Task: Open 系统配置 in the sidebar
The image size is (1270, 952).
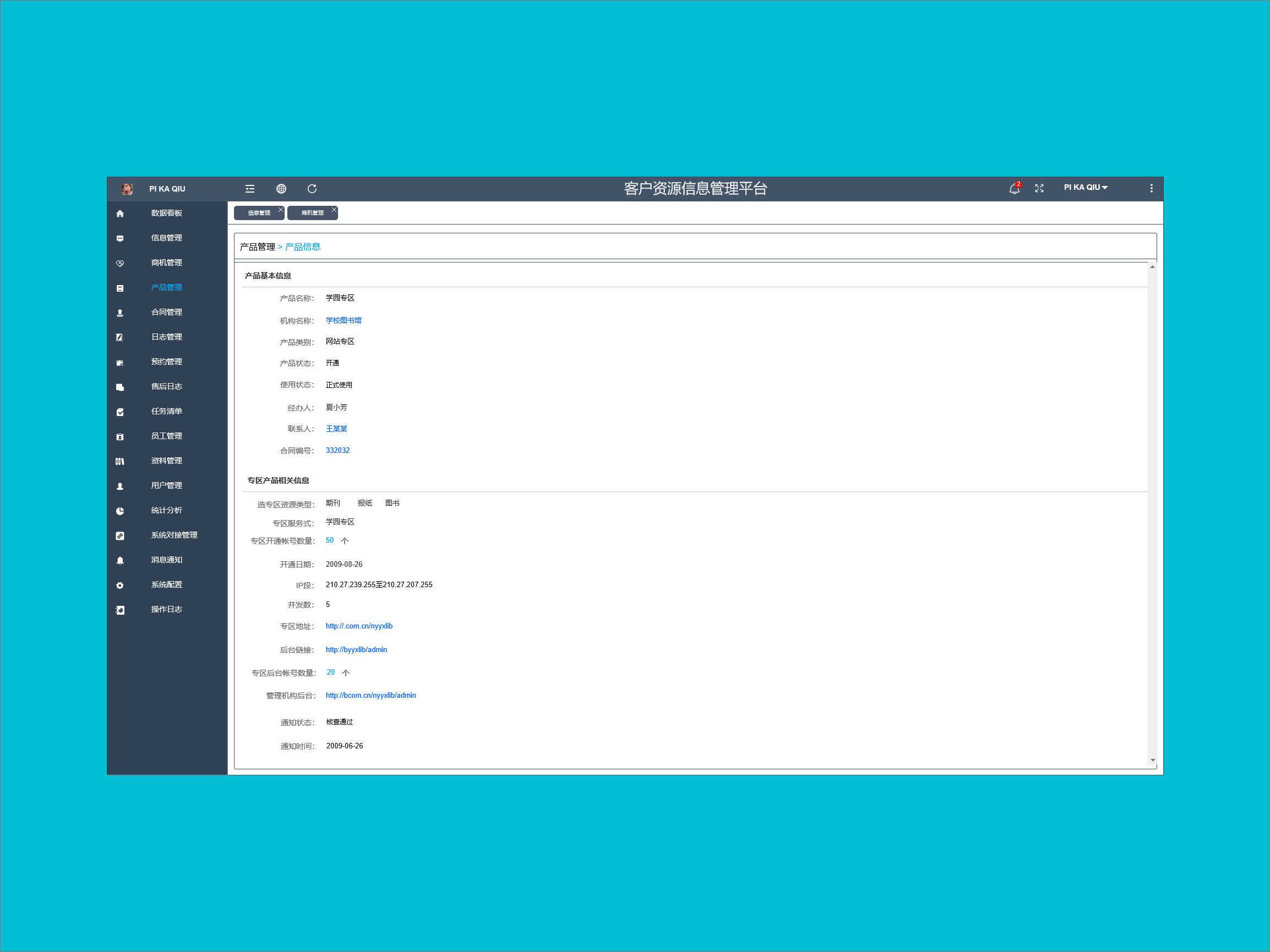Action: (x=166, y=585)
